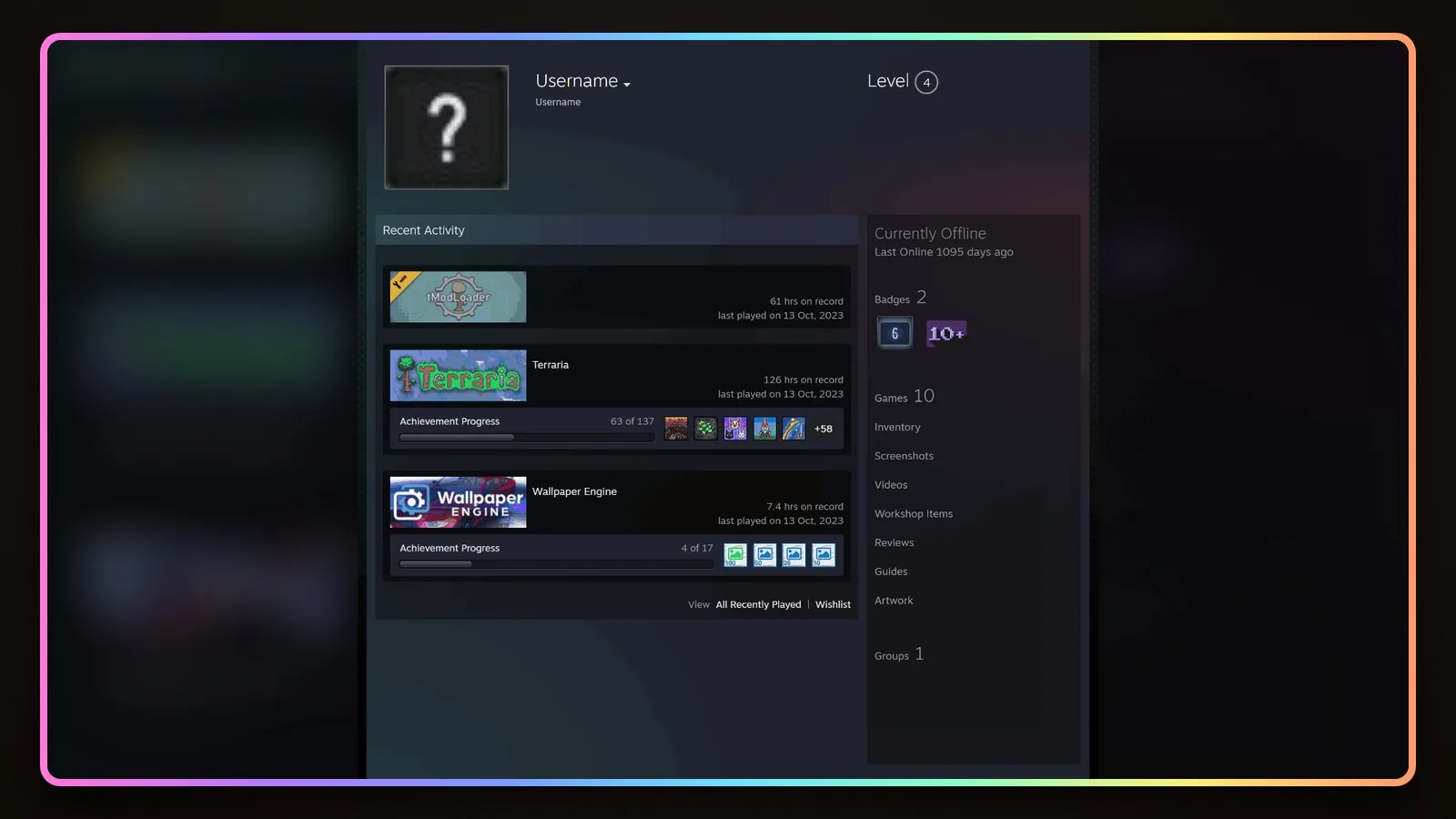
Task: Go to the Wishlist link
Action: click(833, 604)
